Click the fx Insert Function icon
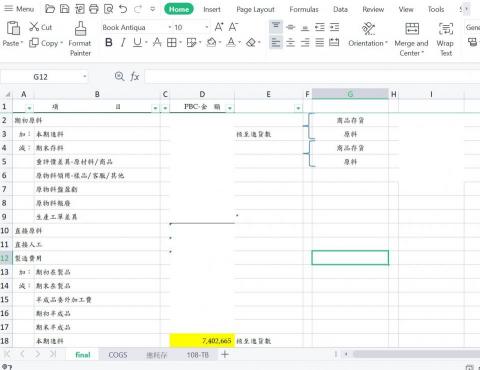480x370 pixels. coord(135,77)
